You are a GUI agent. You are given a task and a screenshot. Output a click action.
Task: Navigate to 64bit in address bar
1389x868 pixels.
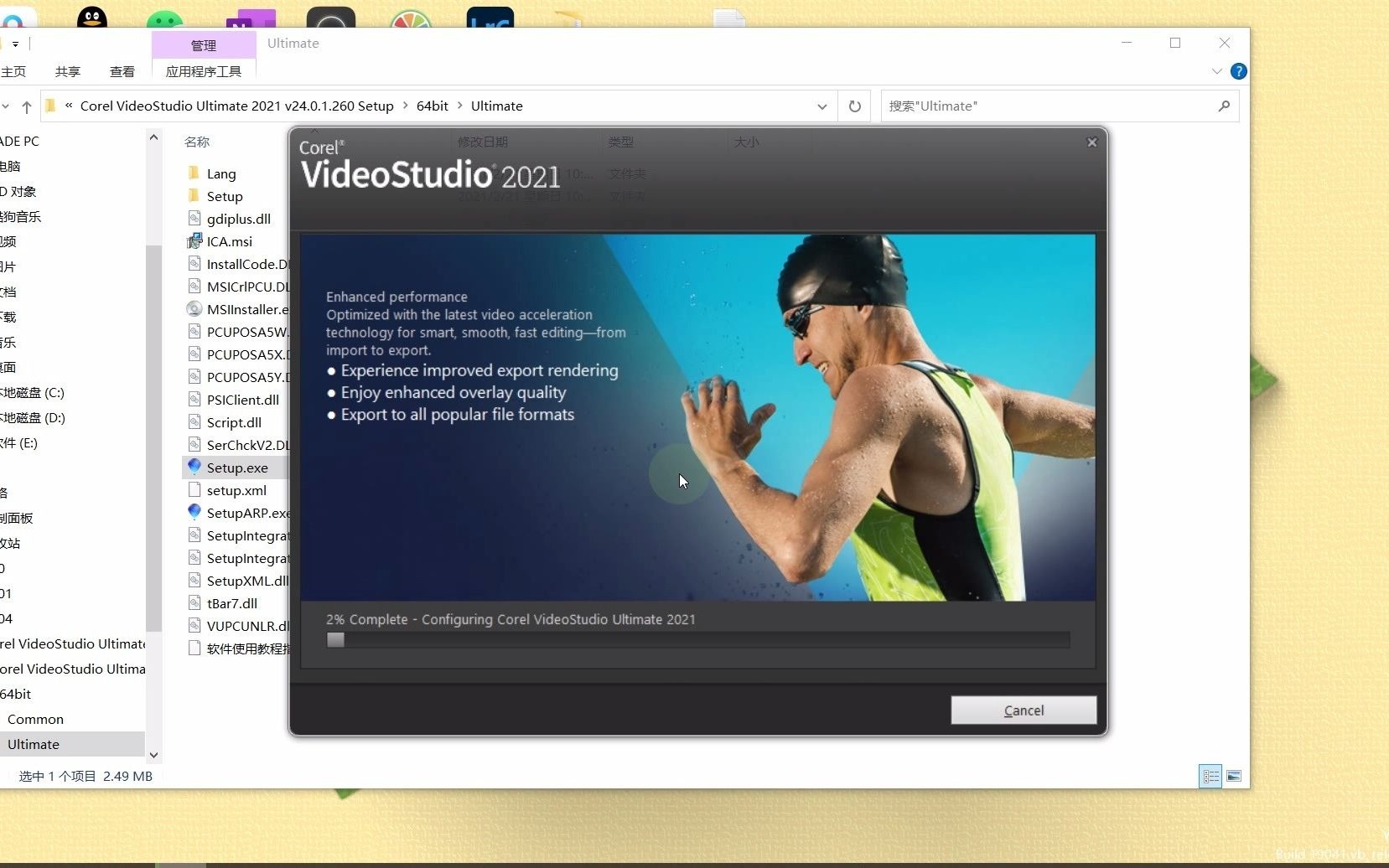(x=433, y=106)
